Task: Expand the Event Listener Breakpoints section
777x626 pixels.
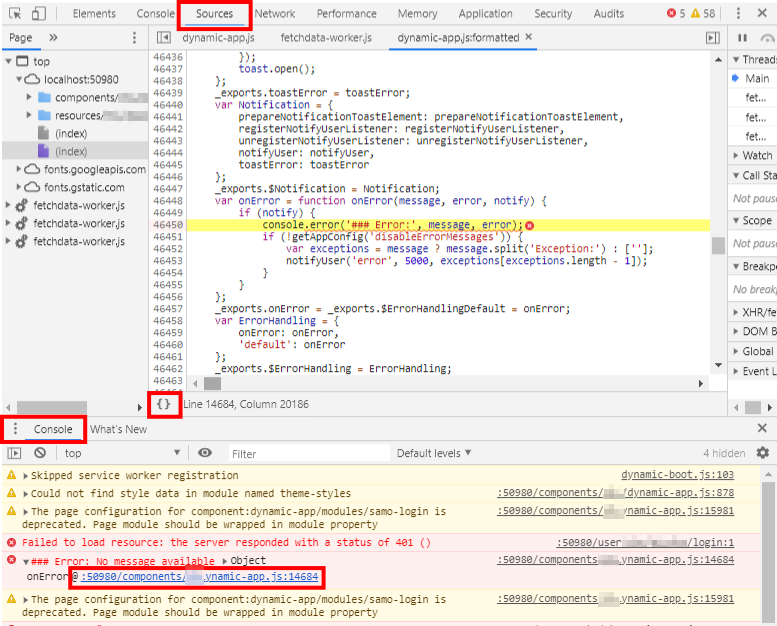Action: [736, 371]
